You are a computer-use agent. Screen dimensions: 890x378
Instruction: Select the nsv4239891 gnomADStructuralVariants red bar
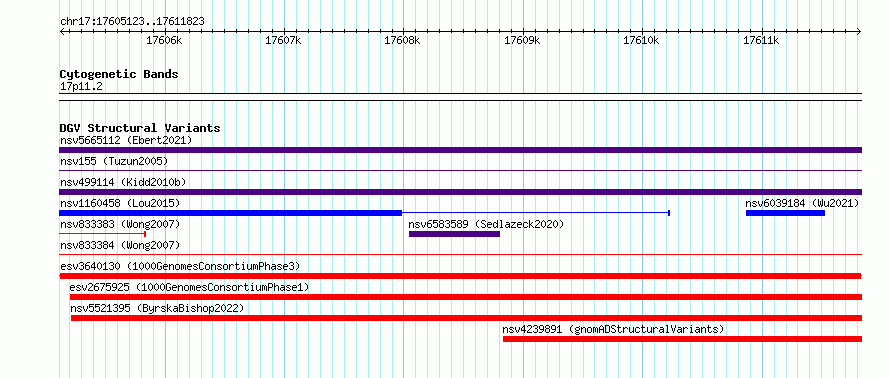682,339
